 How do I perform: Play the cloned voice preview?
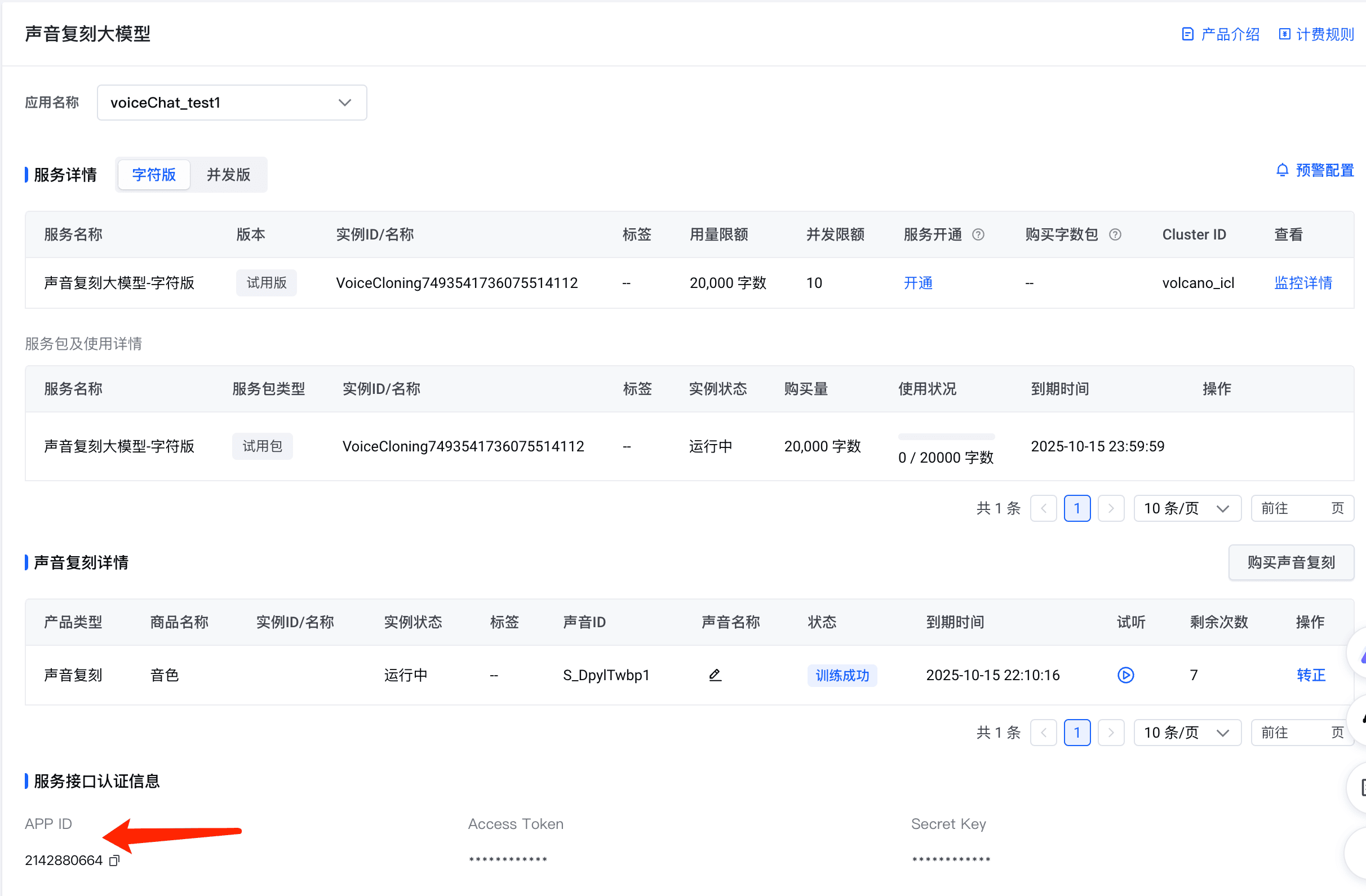[x=1125, y=675]
